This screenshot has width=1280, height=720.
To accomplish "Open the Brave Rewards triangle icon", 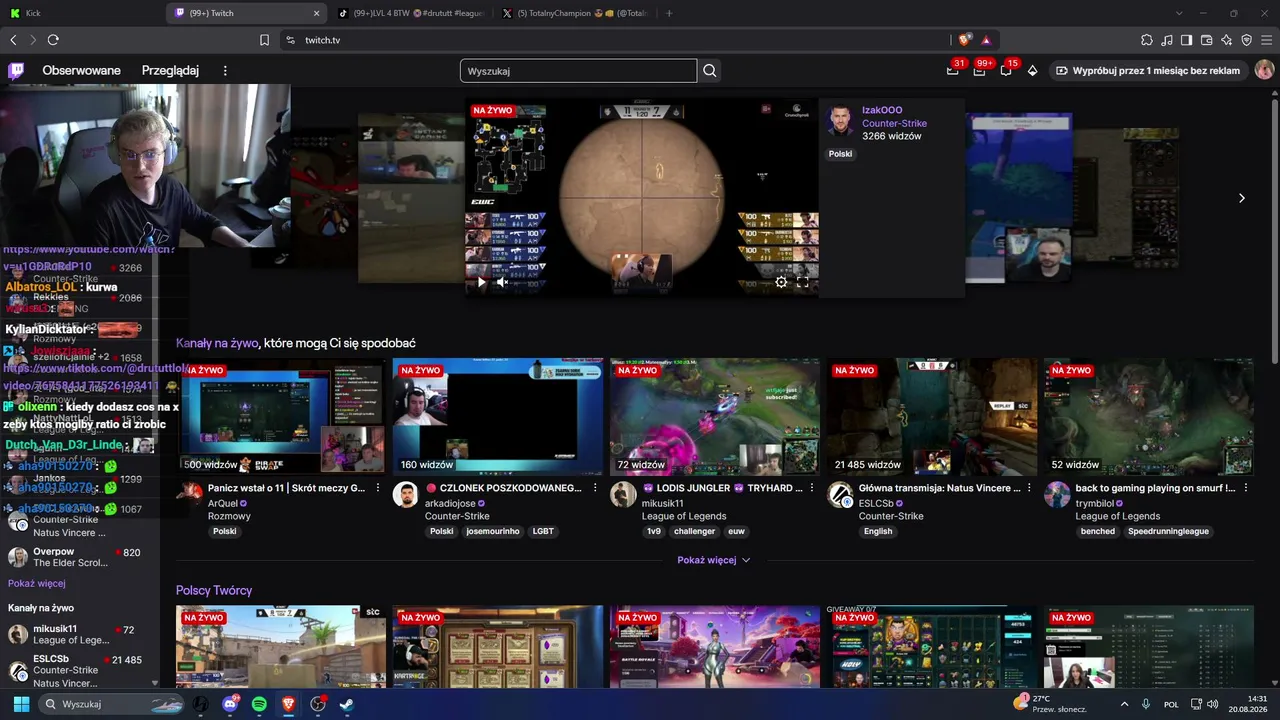I will pyautogui.click(x=986, y=40).
